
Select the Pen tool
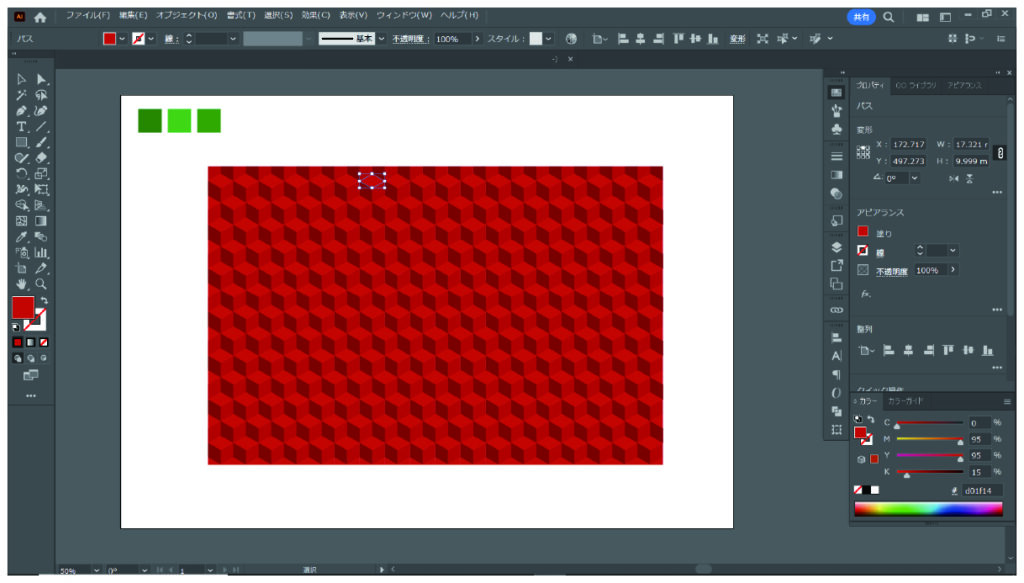(22, 111)
